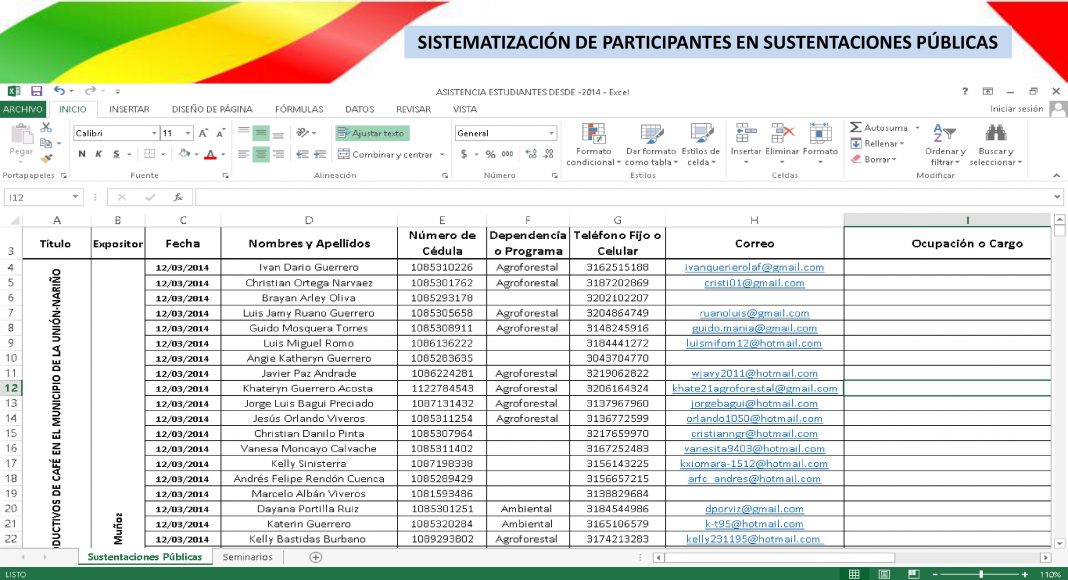Screen dimensions: 1068x580
Task: Save the workbook with the floppy disk icon
Action: pyautogui.click(x=37, y=91)
